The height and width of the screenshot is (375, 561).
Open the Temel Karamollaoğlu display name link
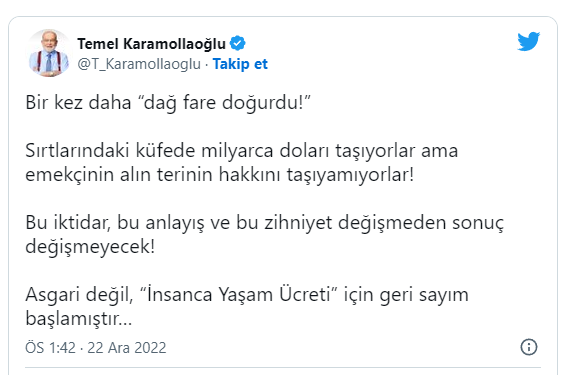pyautogui.click(x=151, y=44)
